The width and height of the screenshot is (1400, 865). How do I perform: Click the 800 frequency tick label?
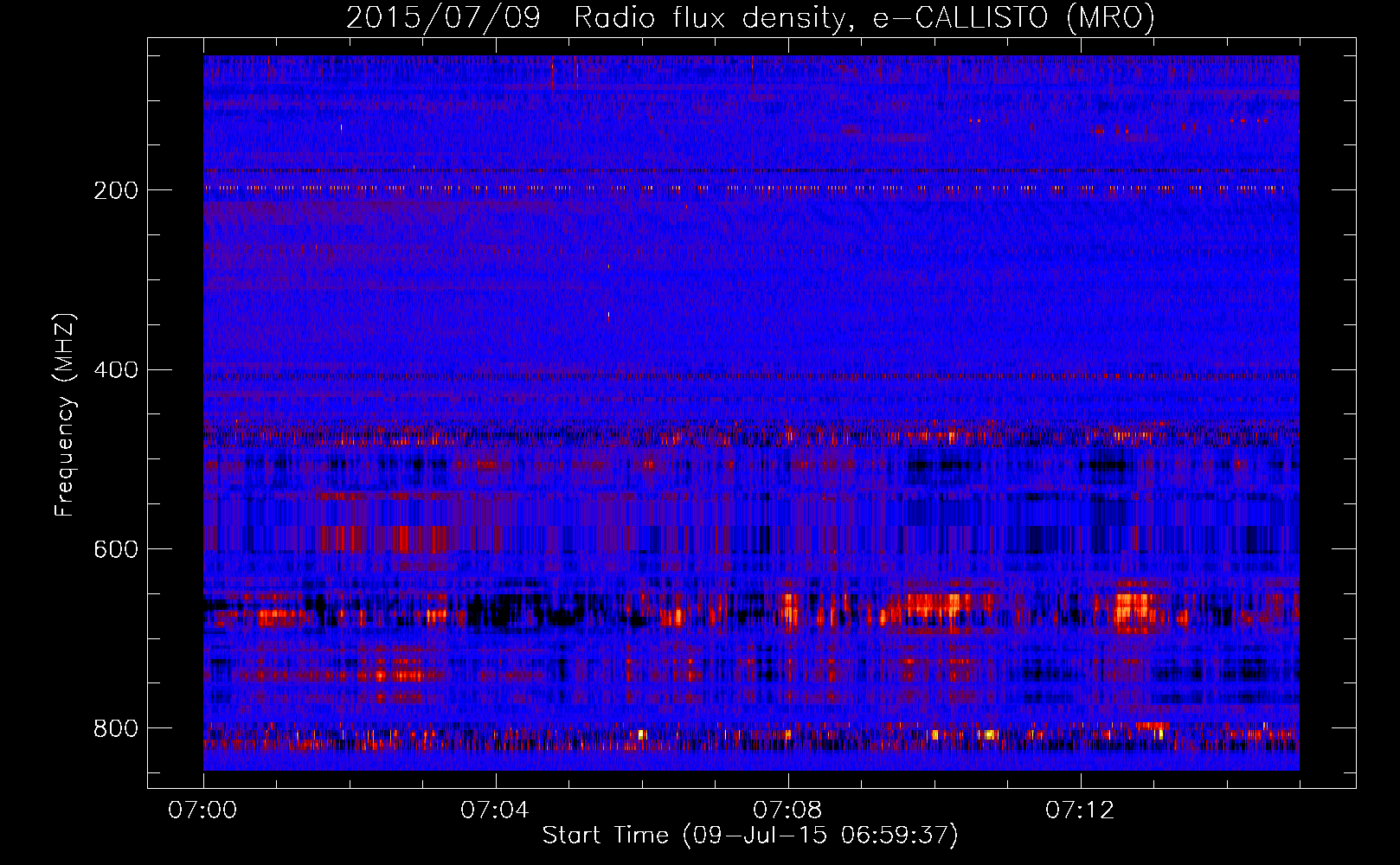click(116, 728)
